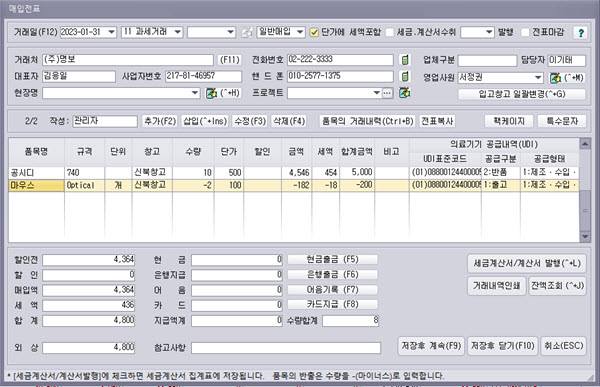Click the -200 합계금액 cell
600x387 pixels.
pos(357,185)
